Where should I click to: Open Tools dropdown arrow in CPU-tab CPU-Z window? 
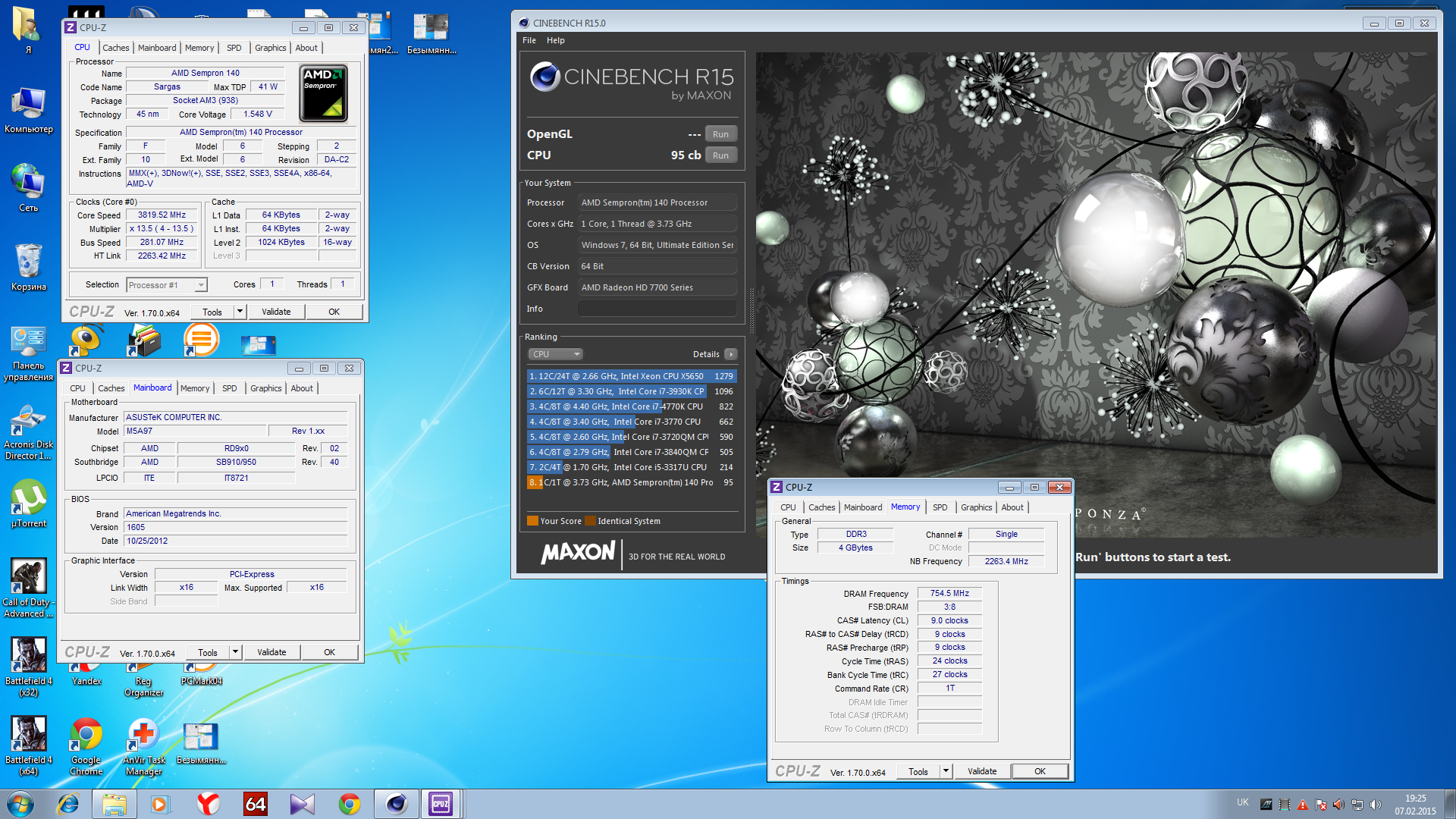point(240,312)
